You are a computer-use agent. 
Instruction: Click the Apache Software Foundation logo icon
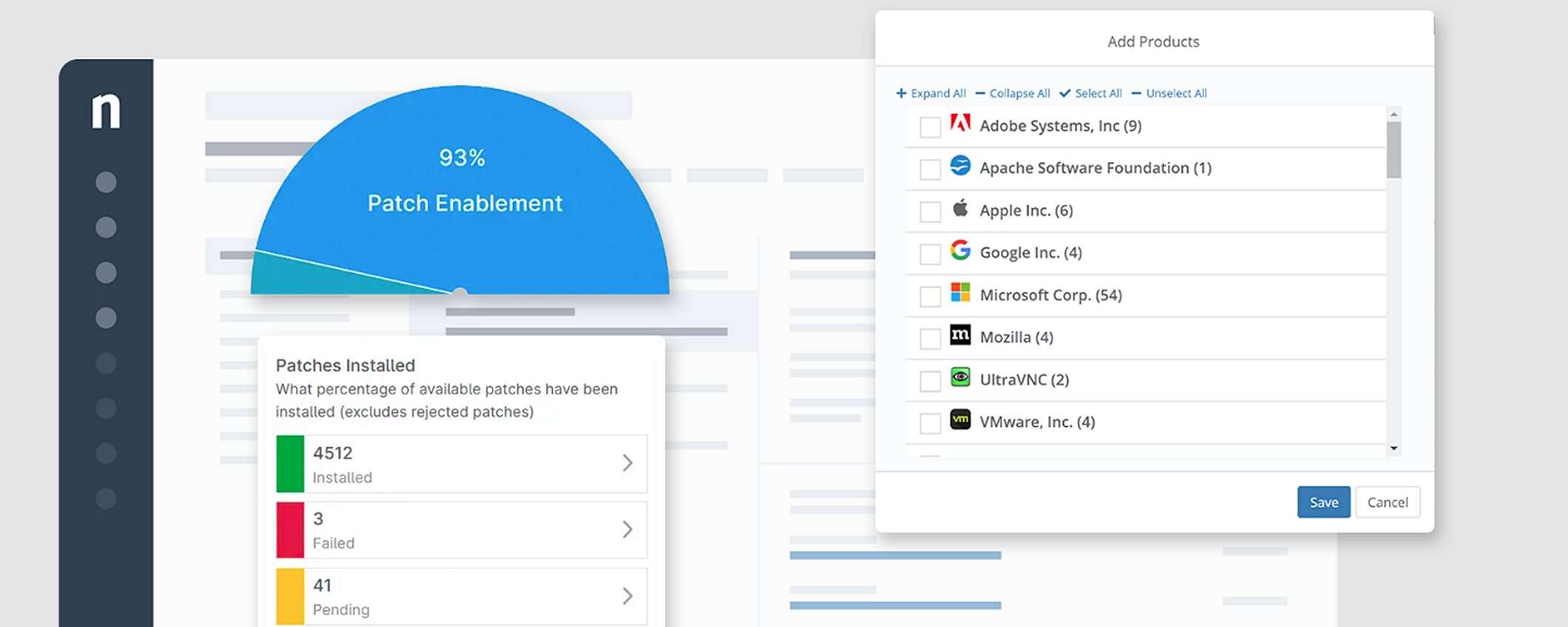[x=960, y=166]
